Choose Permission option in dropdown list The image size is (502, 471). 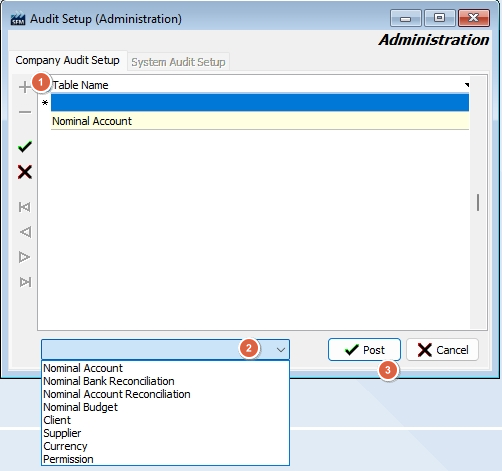(68, 459)
